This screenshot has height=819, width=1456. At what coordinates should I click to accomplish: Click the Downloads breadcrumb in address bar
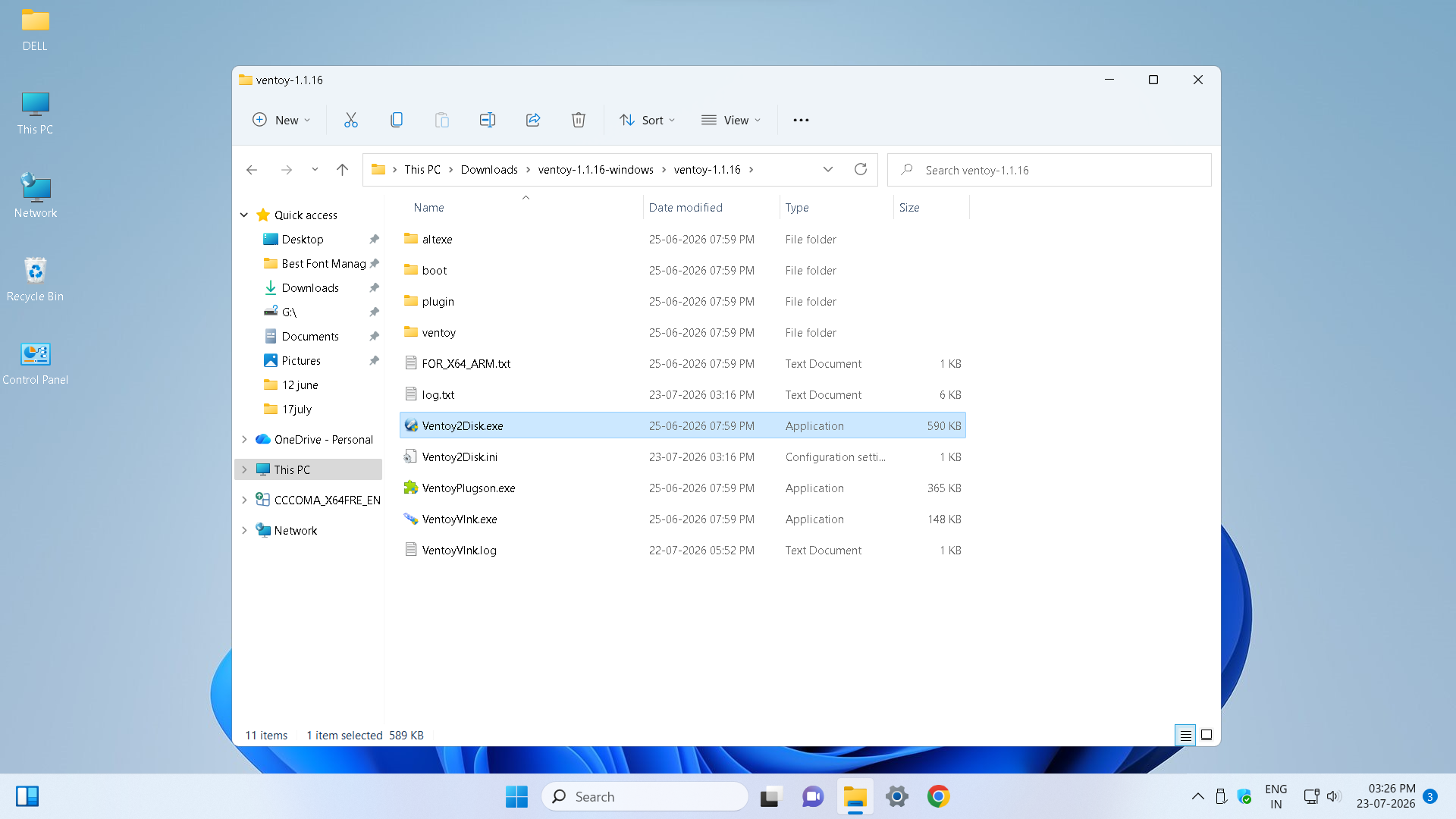[x=489, y=169]
